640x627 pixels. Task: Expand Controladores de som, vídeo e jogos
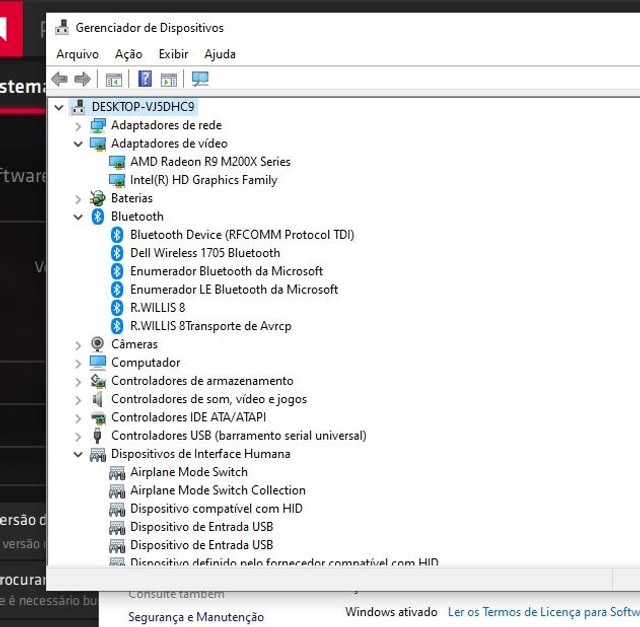pos(78,400)
